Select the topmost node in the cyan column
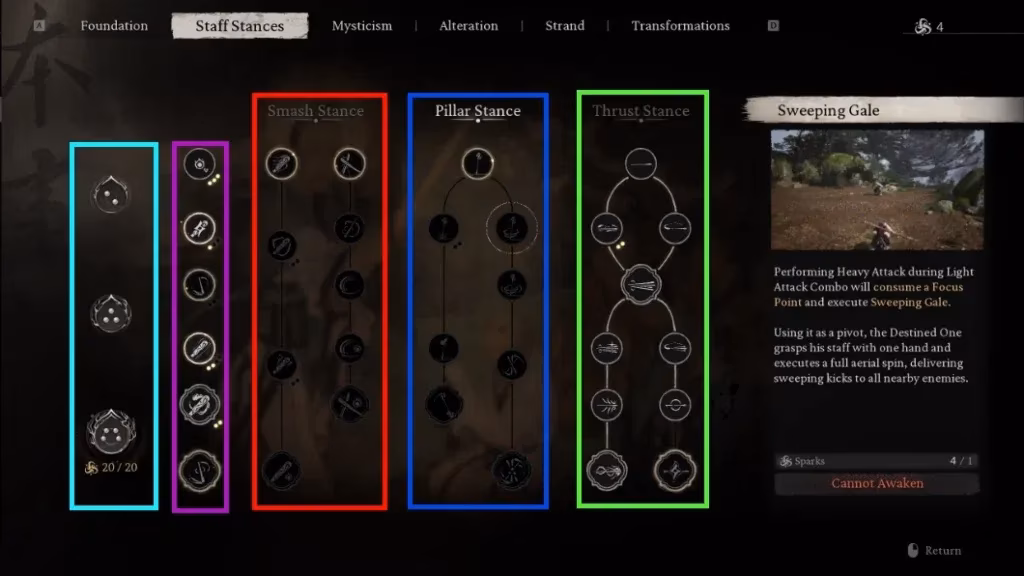Viewport: 1024px width, 576px height. [x=112, y=193]
